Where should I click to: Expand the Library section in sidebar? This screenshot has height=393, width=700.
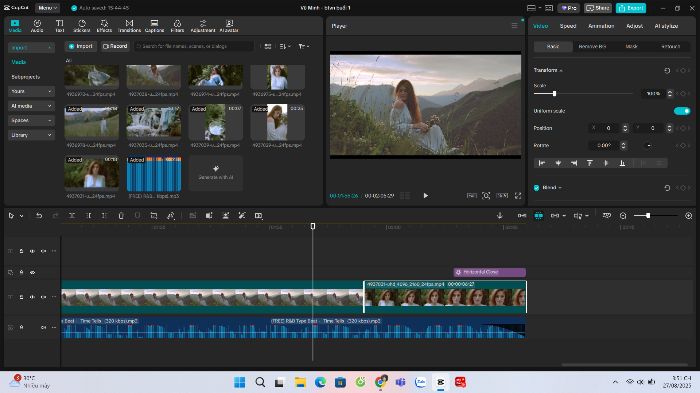pyautogui.click(x=31, y=135)
